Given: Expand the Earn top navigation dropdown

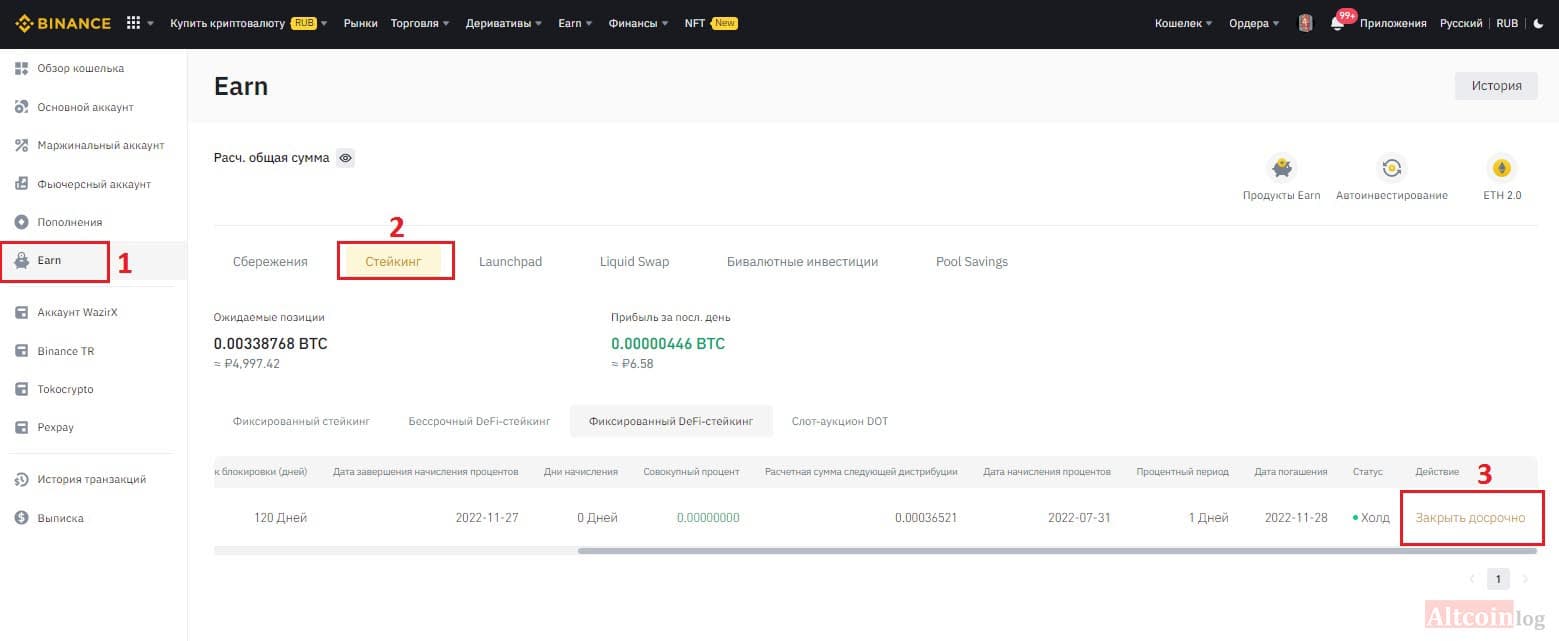Looking at the screenshot, I should coord(575,23).
